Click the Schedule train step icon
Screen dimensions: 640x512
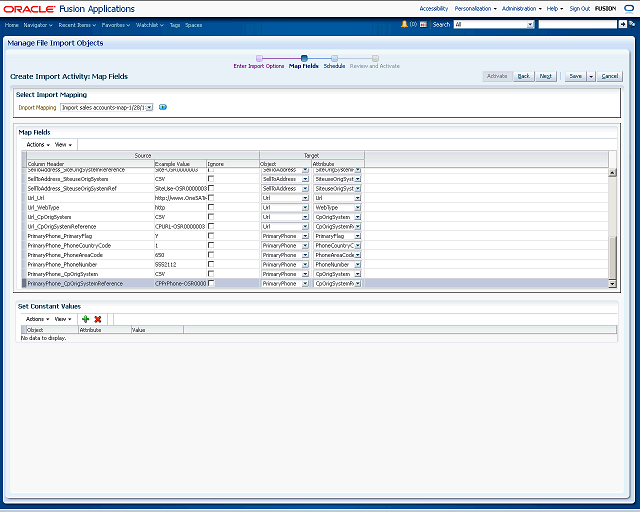coord(334,58)
